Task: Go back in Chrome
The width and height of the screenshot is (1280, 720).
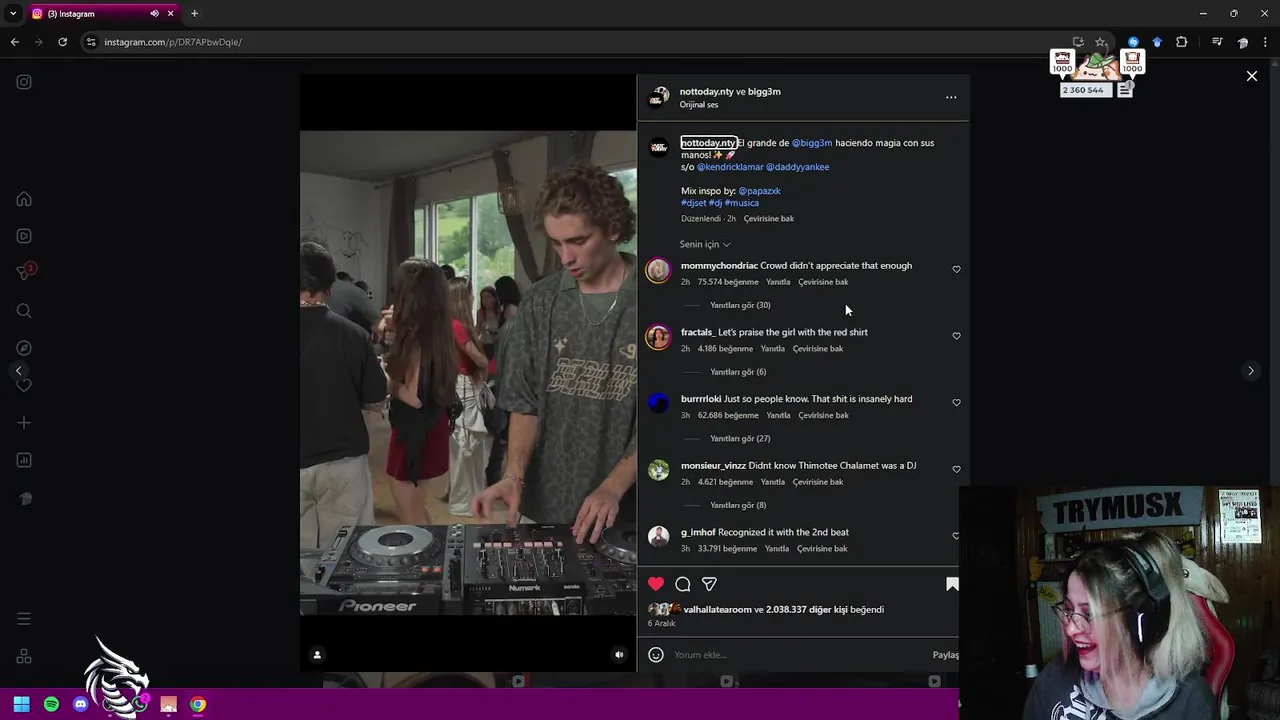Action: coord(15,42)
